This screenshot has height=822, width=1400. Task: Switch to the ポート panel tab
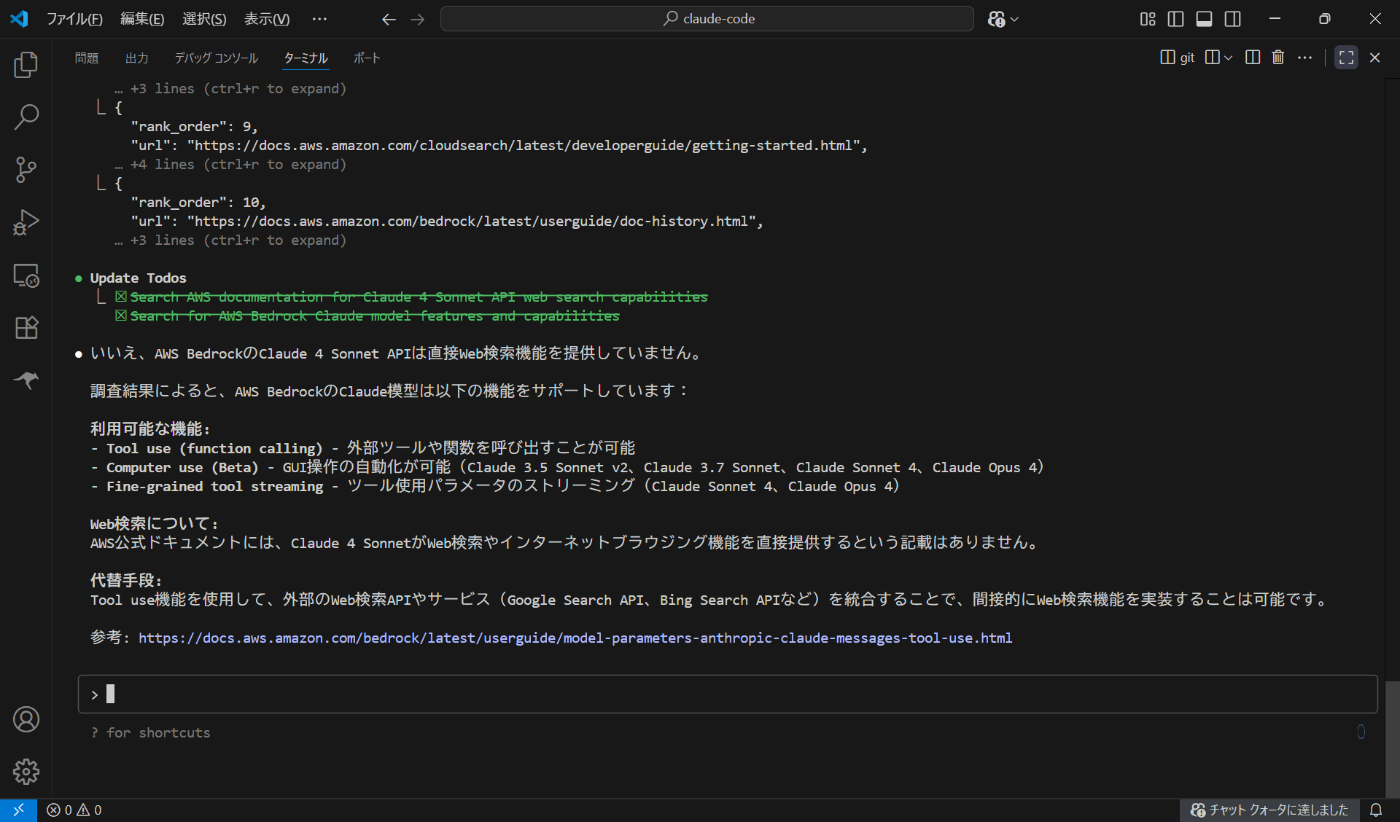[367, 58]
